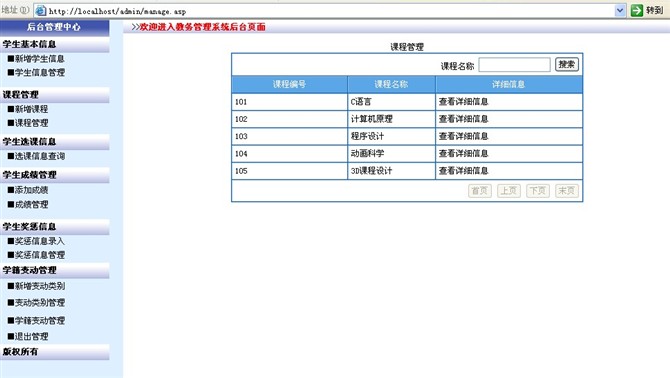Click the Go (转到) arrow icon
Screen dimensions: 670x378
click(x=637, y=10)
